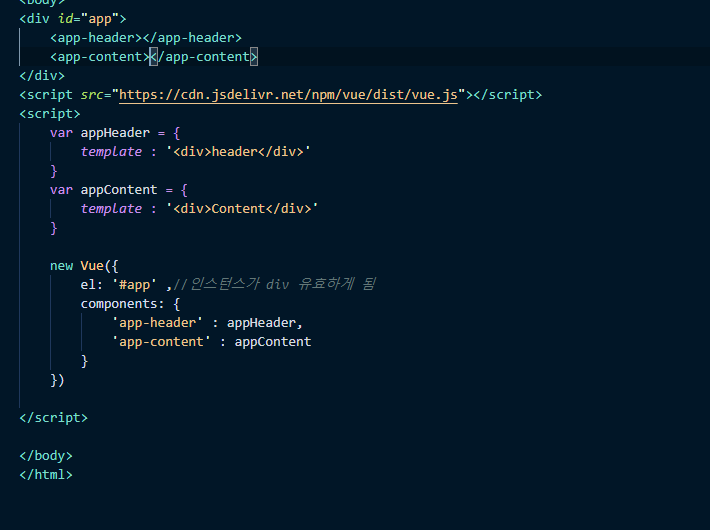Screen dimensions: 710x530
Task: Open the cdn.jsdelivr.net vue.js URL link
Action: (288, 95)
